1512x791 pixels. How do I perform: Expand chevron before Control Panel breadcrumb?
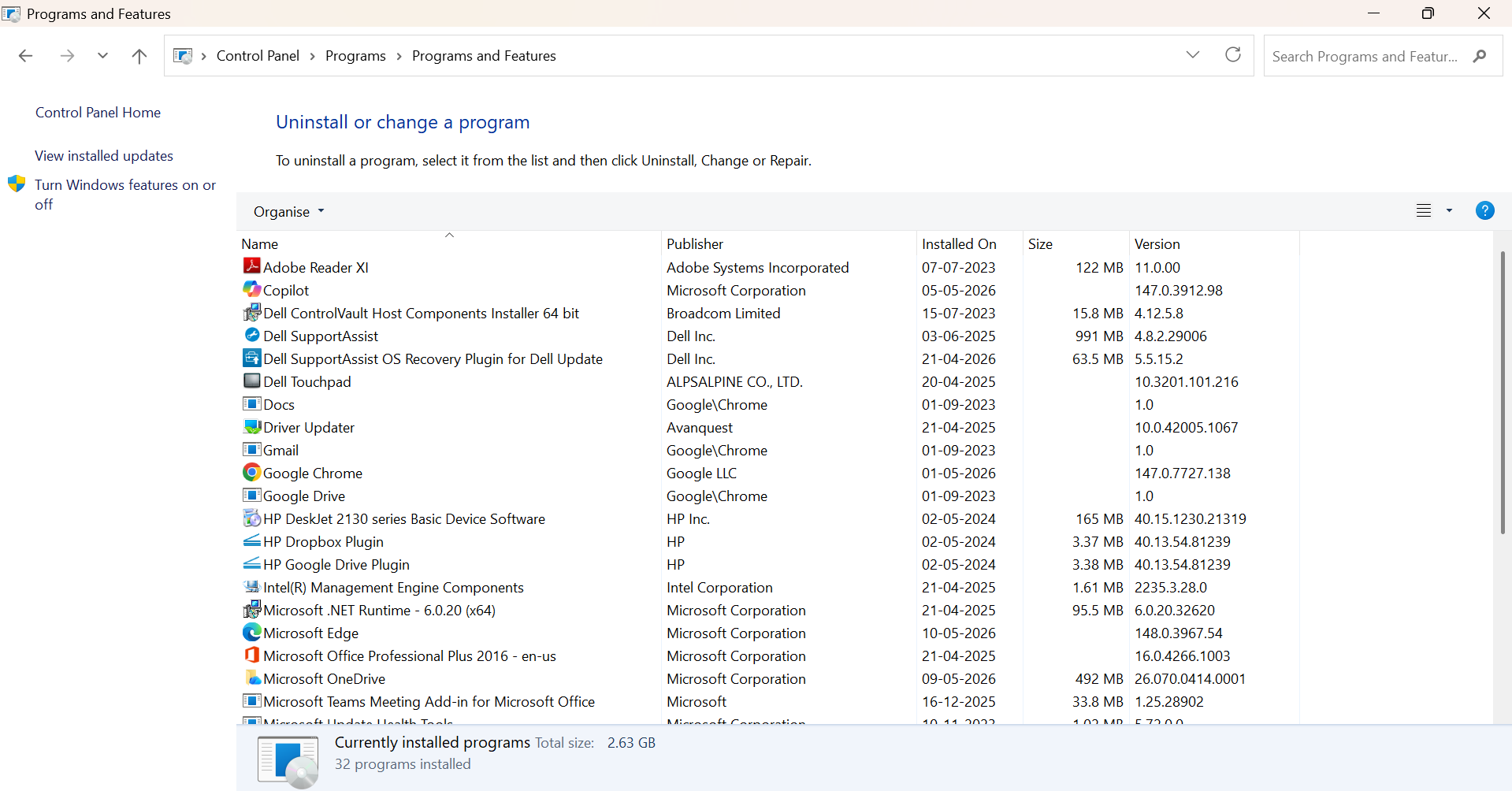tap(204, 56)
